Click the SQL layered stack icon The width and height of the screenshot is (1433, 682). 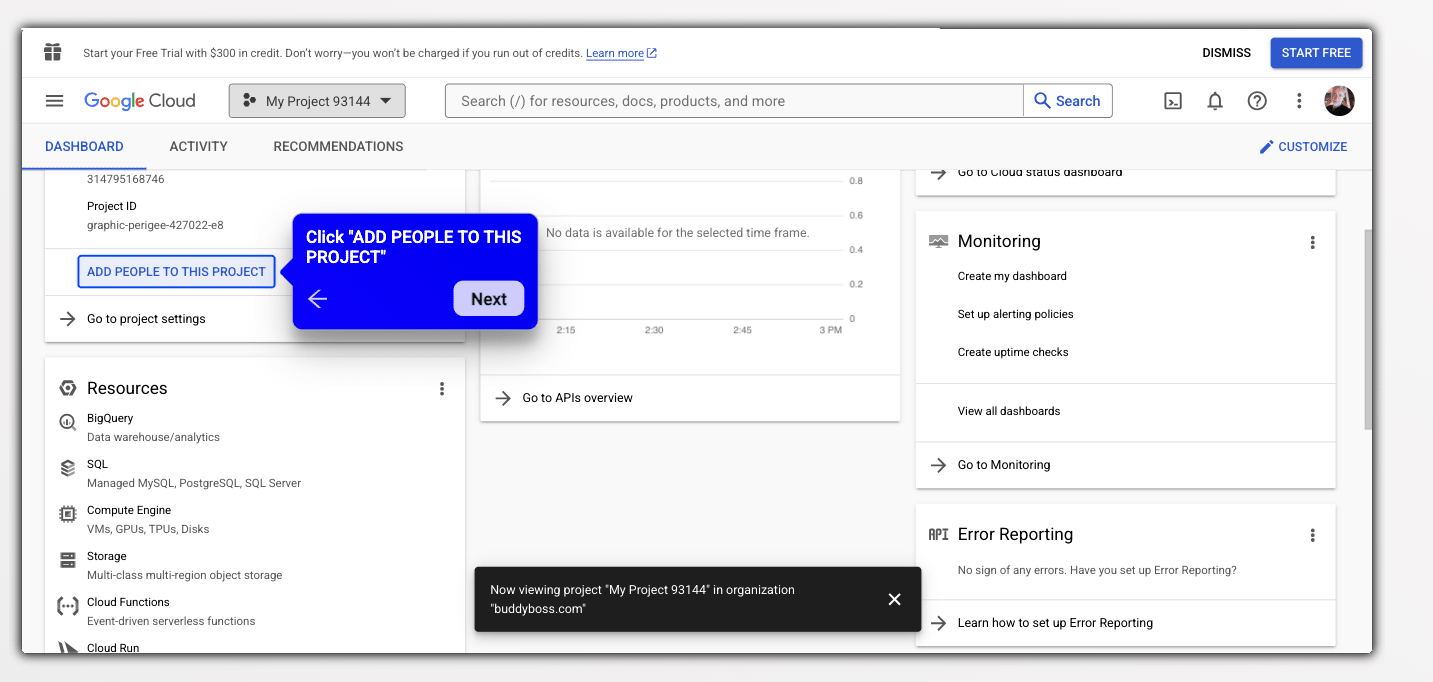(67, 468)
